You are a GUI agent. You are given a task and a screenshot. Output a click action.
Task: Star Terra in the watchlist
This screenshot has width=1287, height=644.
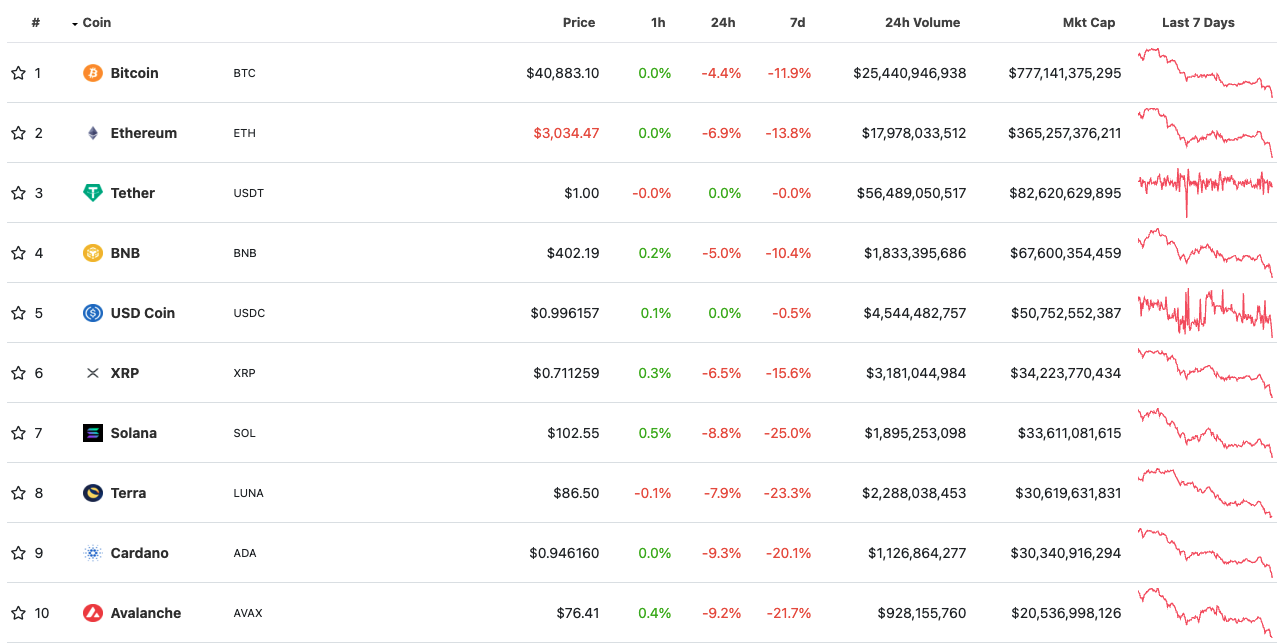pos(18,493)
